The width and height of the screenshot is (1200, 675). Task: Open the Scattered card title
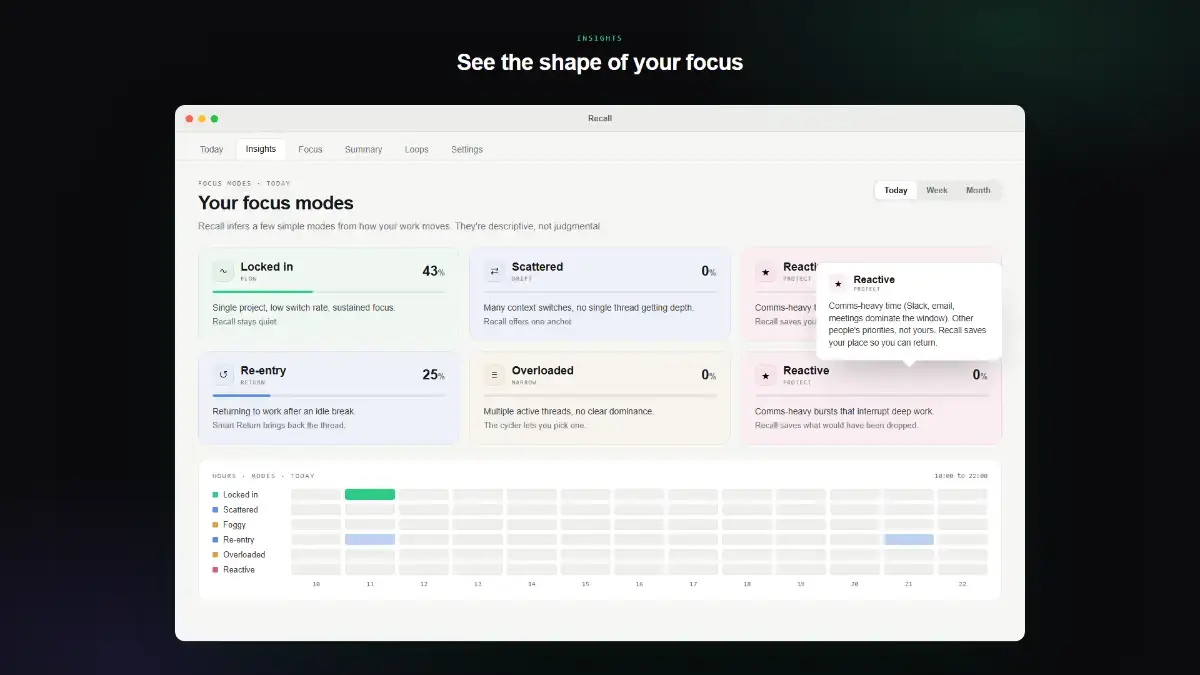click(x=537, y=267)
